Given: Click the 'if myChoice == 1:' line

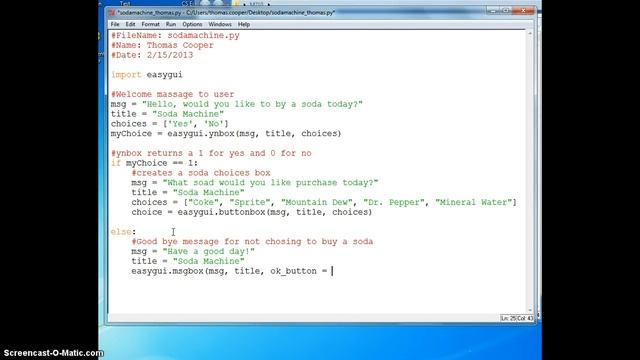Looking at the screenshot, I should (154, 163).
